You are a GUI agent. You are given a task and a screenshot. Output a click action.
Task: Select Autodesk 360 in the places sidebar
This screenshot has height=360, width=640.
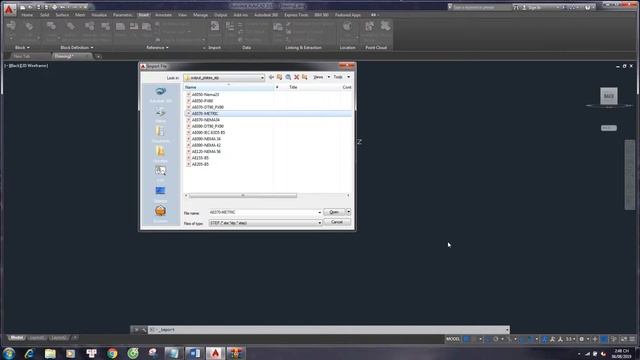click(x=160, y=94)
